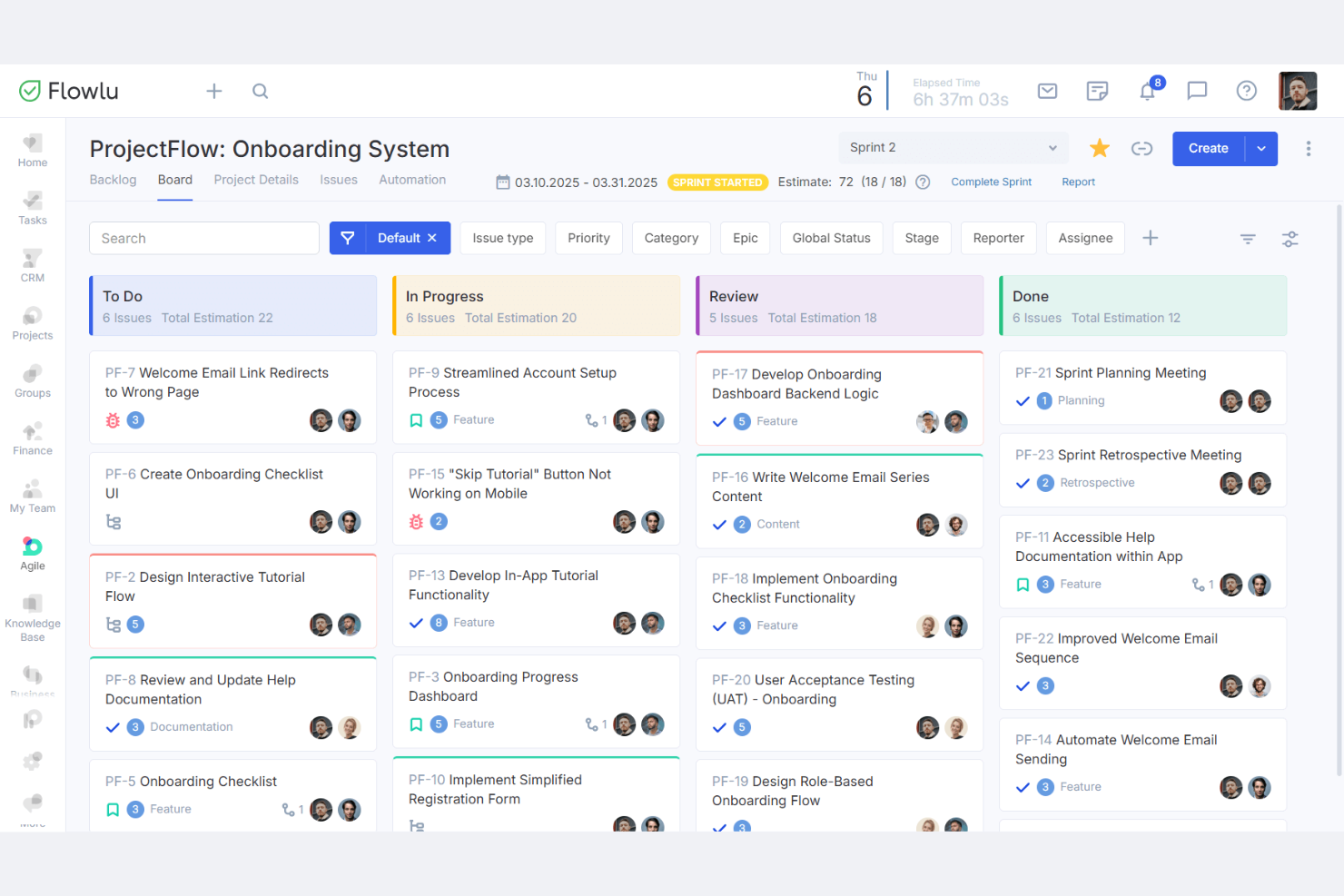Image resolution: width=1344 pixels, height=896 pixels.
Task: Open the Sprint 2 dropdown
Action: (x=954, y=148)
